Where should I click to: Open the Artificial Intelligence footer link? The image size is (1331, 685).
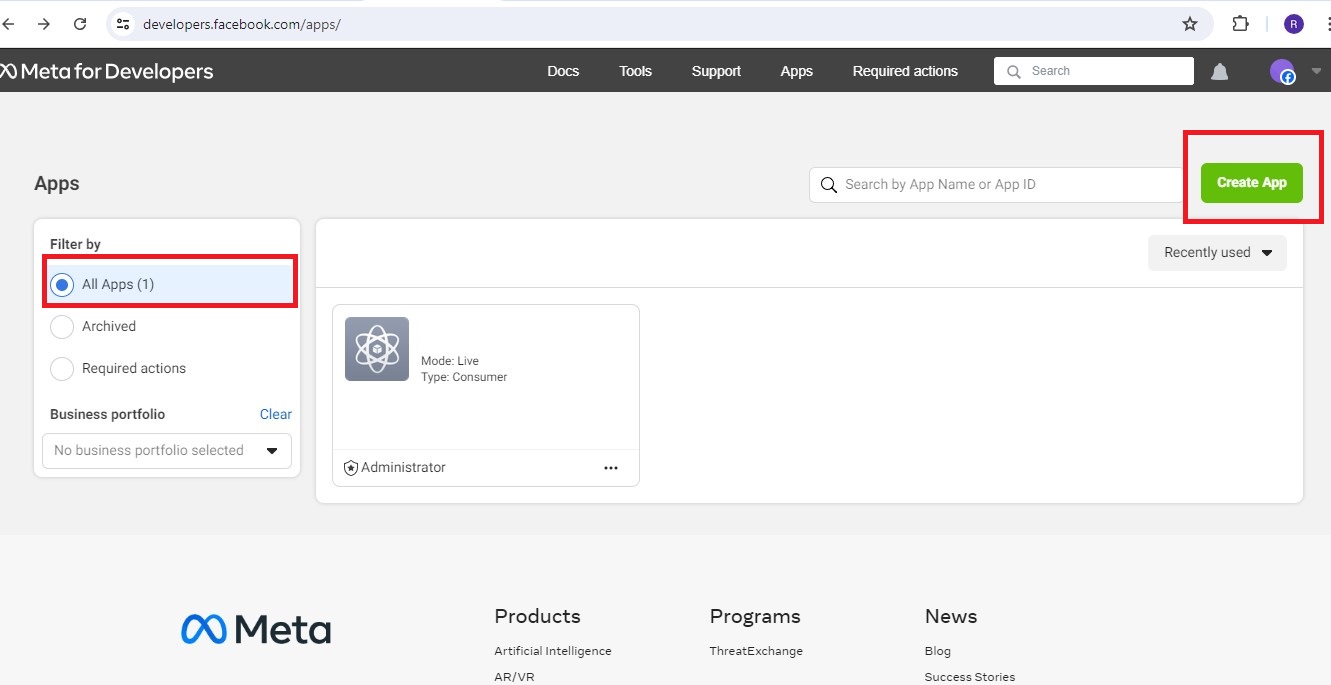click(553, 651)
